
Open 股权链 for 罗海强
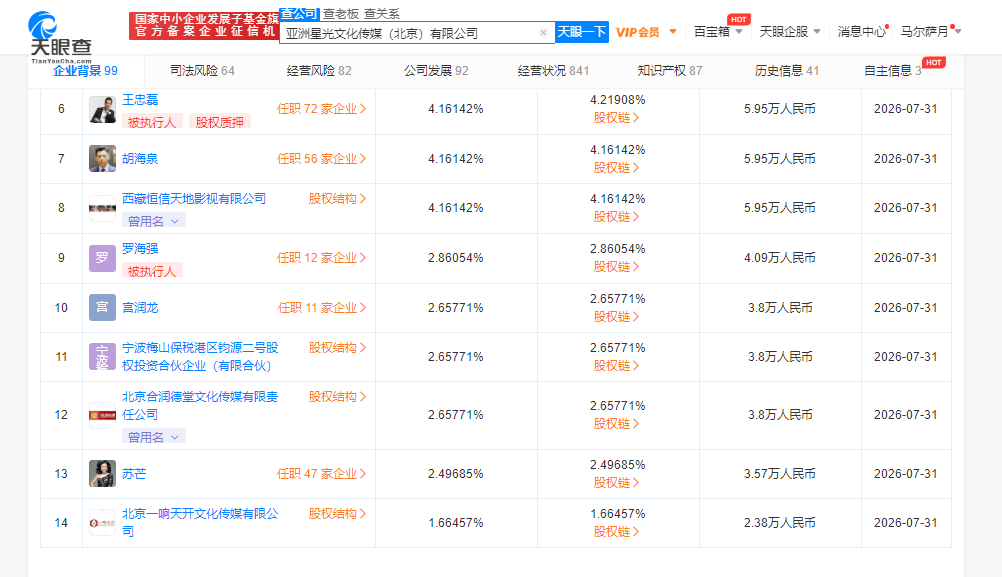(616, 266)
